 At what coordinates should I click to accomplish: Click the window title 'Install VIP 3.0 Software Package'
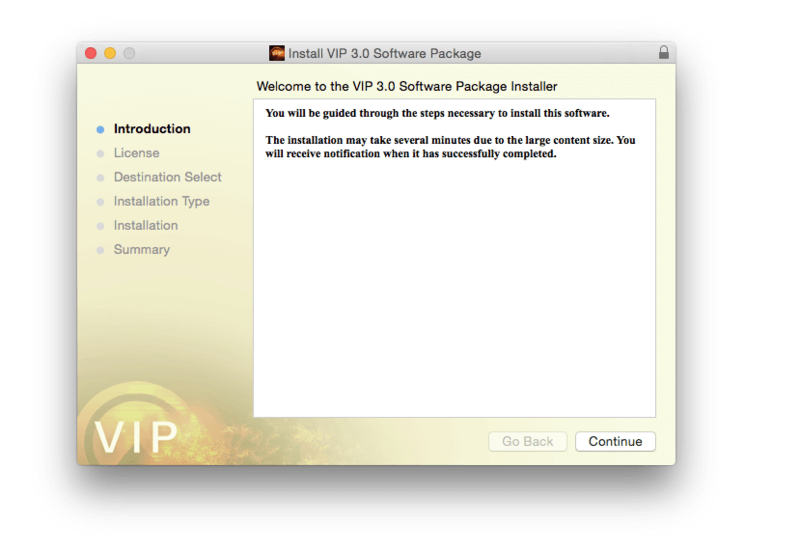coord(384,54)
